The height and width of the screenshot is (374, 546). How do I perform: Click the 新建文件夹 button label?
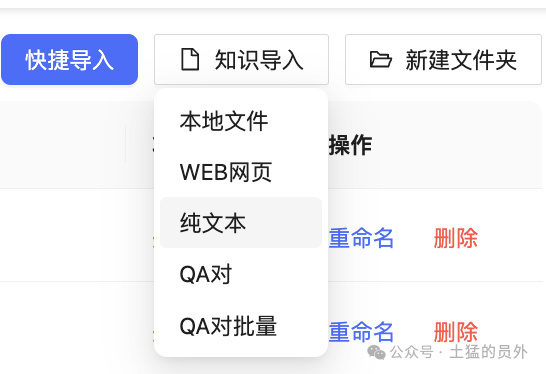point(461,60)
